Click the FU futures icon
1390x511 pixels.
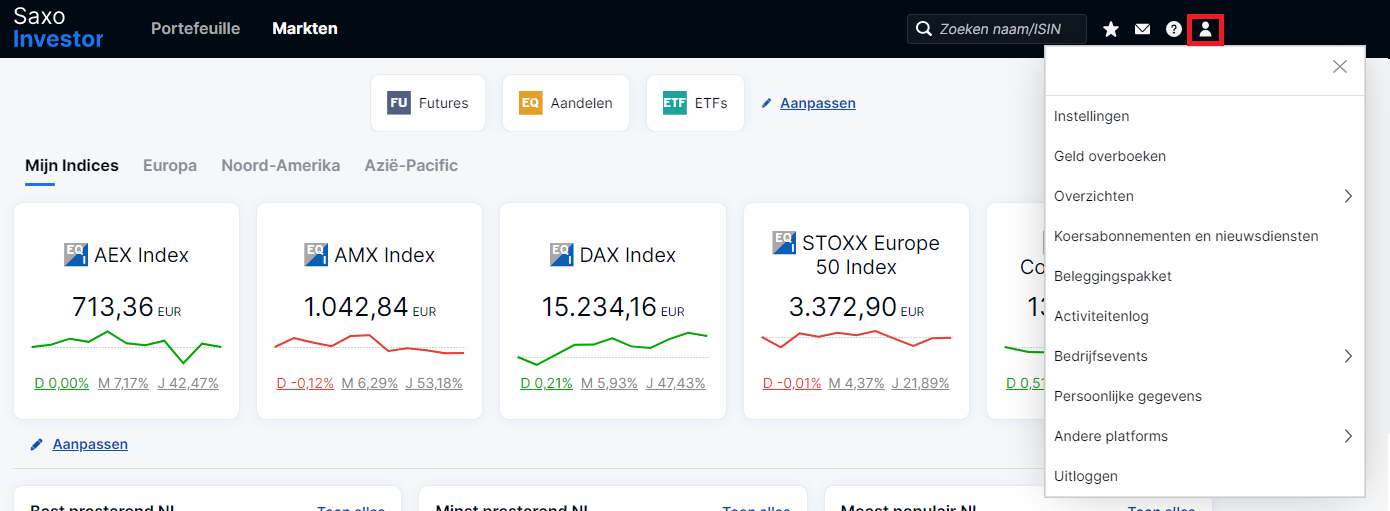click(x=399, y=103)
